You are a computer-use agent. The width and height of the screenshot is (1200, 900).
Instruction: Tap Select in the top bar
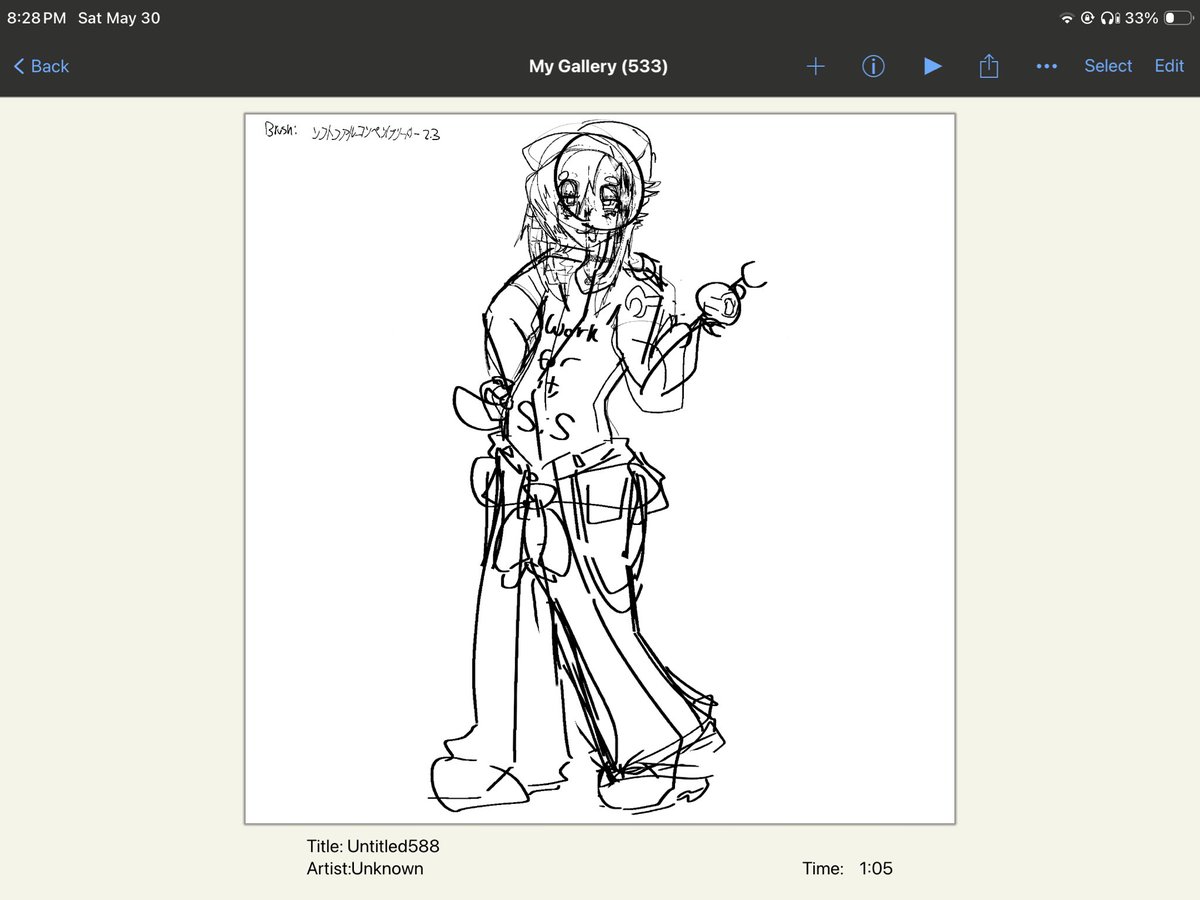coord(1108,66)
